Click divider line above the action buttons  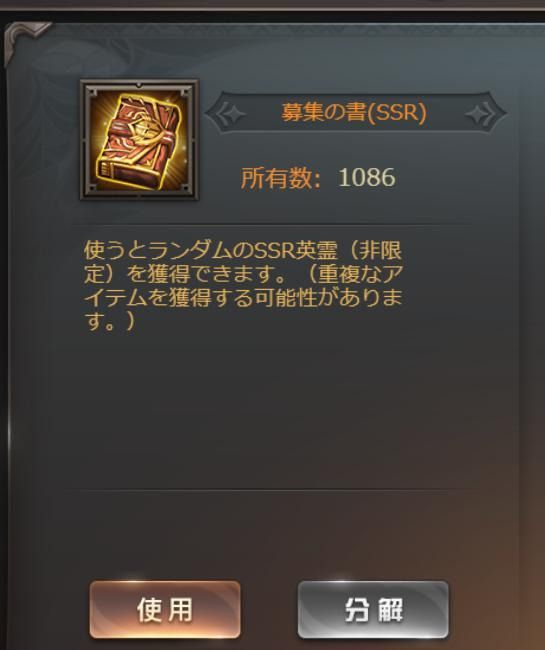click(x=274, y=490)
